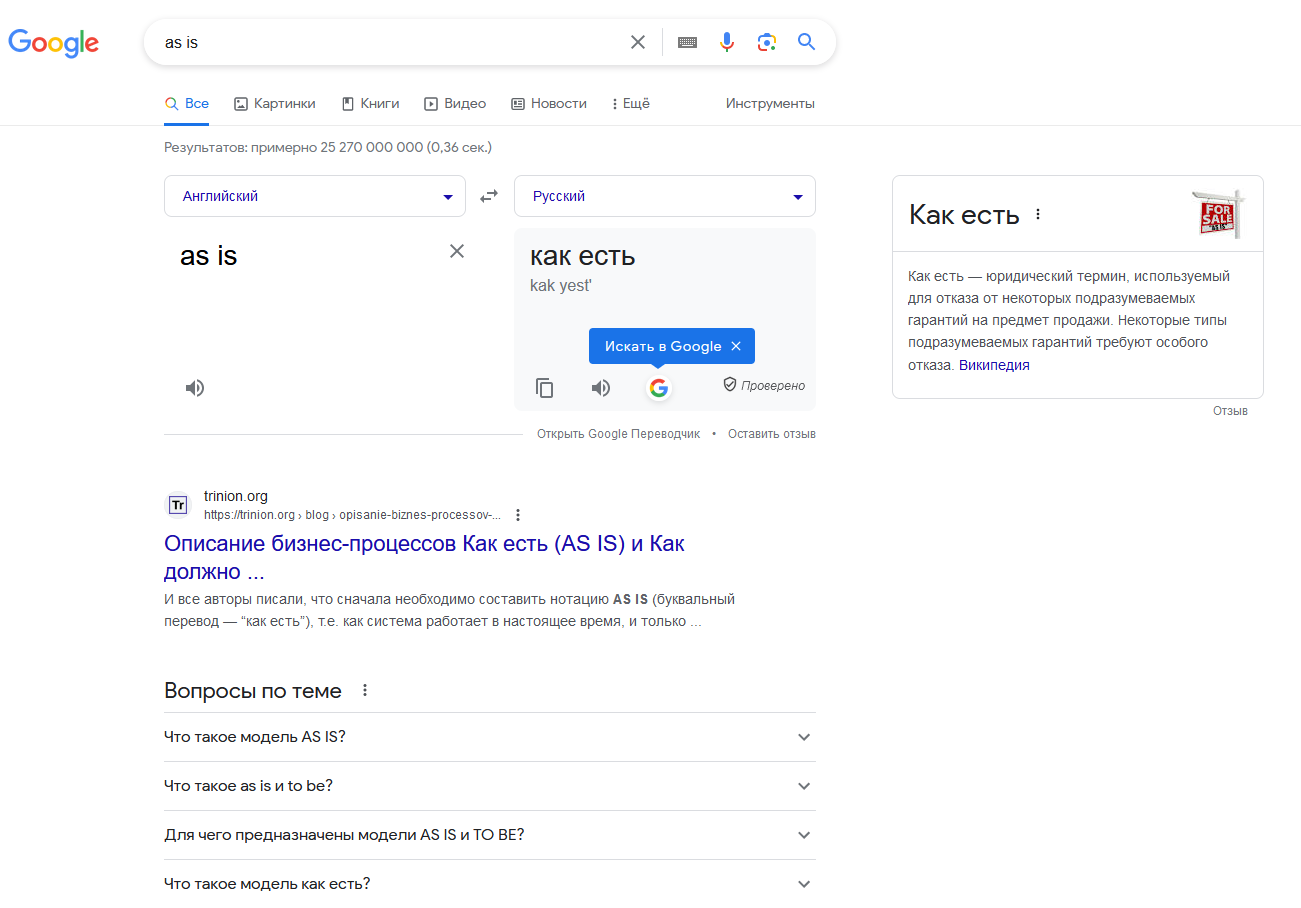This screenshot has width=1301, height=908.
Task: Open the 'Википедия' link
Action: click(994, 365)
